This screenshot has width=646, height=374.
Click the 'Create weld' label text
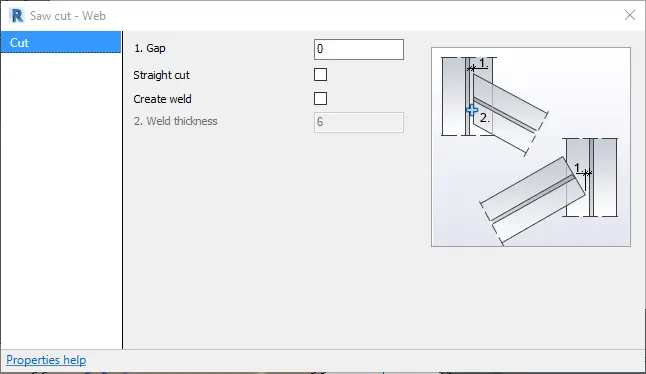162,99
